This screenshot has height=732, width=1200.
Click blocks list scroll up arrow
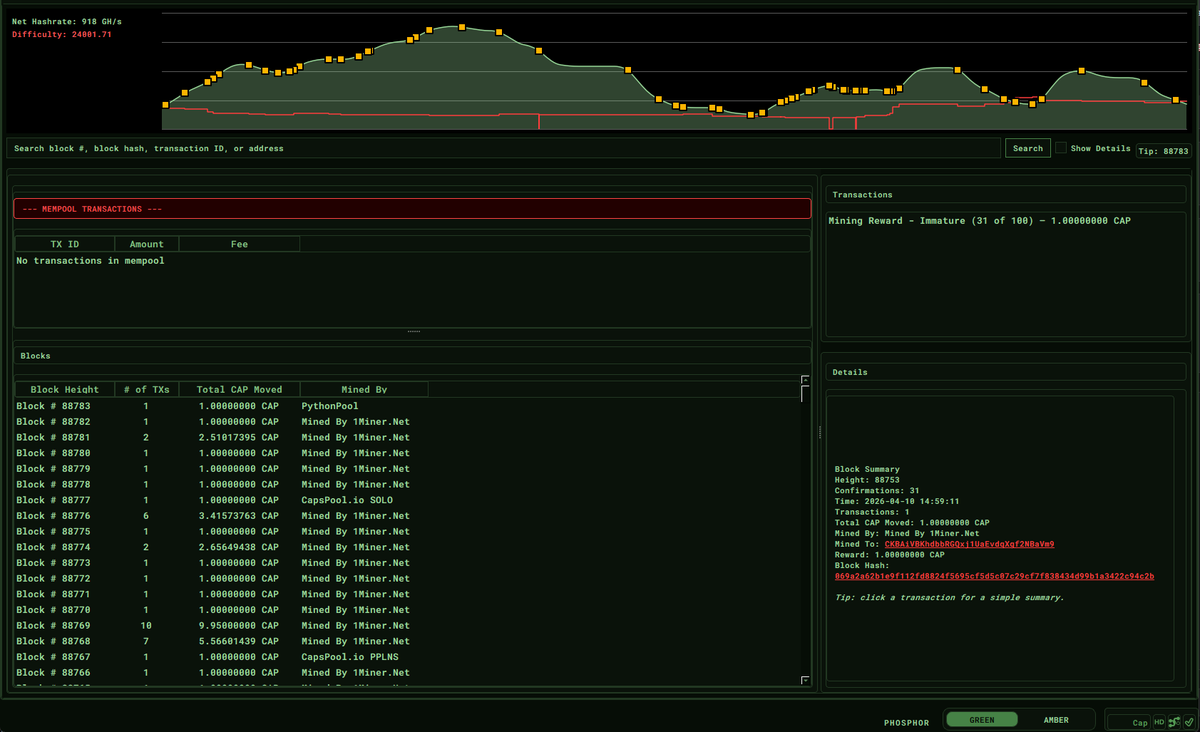pyautogui.click(x=806, y=380)
